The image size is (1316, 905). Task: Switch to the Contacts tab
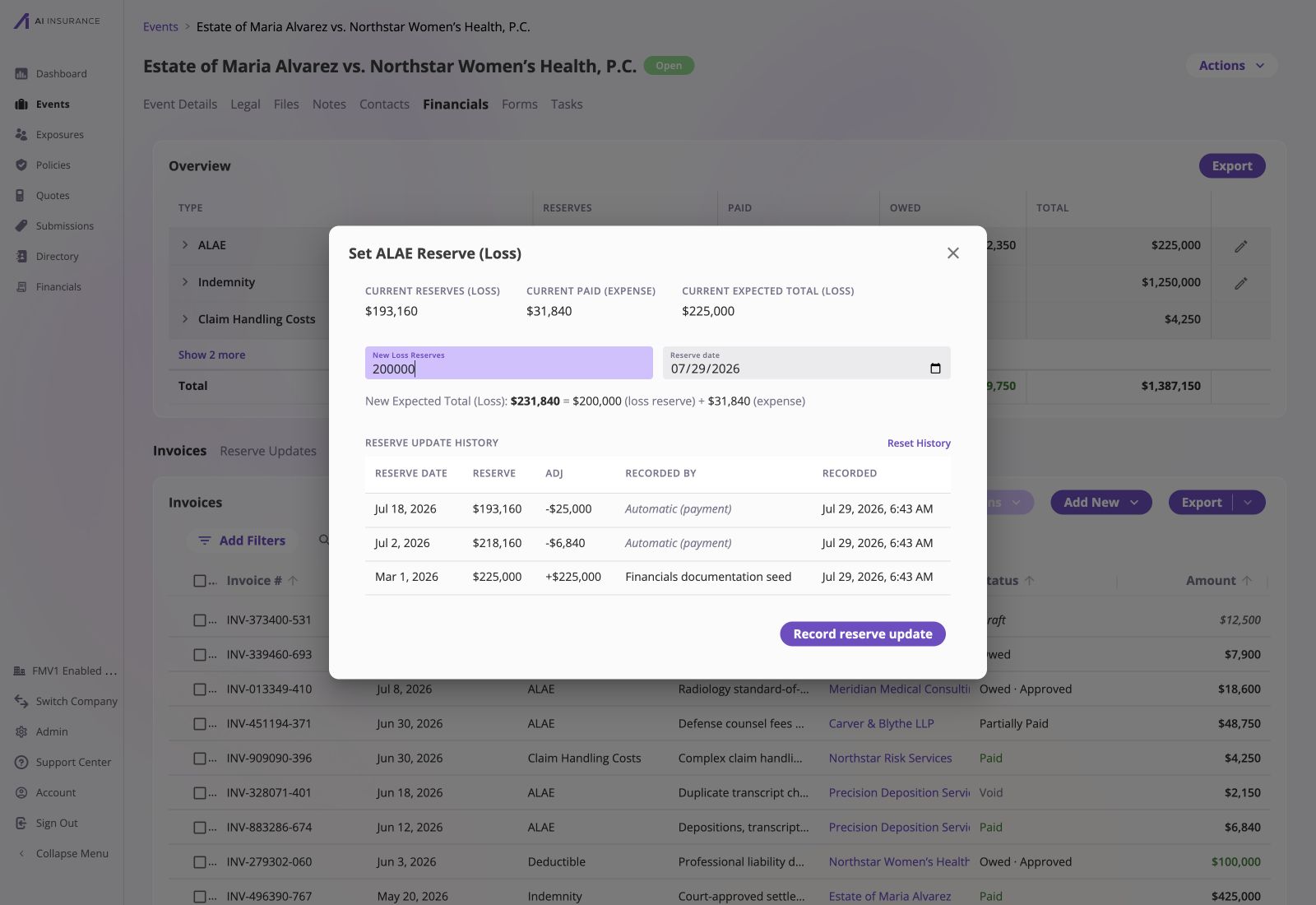click(x=384, y=104)
